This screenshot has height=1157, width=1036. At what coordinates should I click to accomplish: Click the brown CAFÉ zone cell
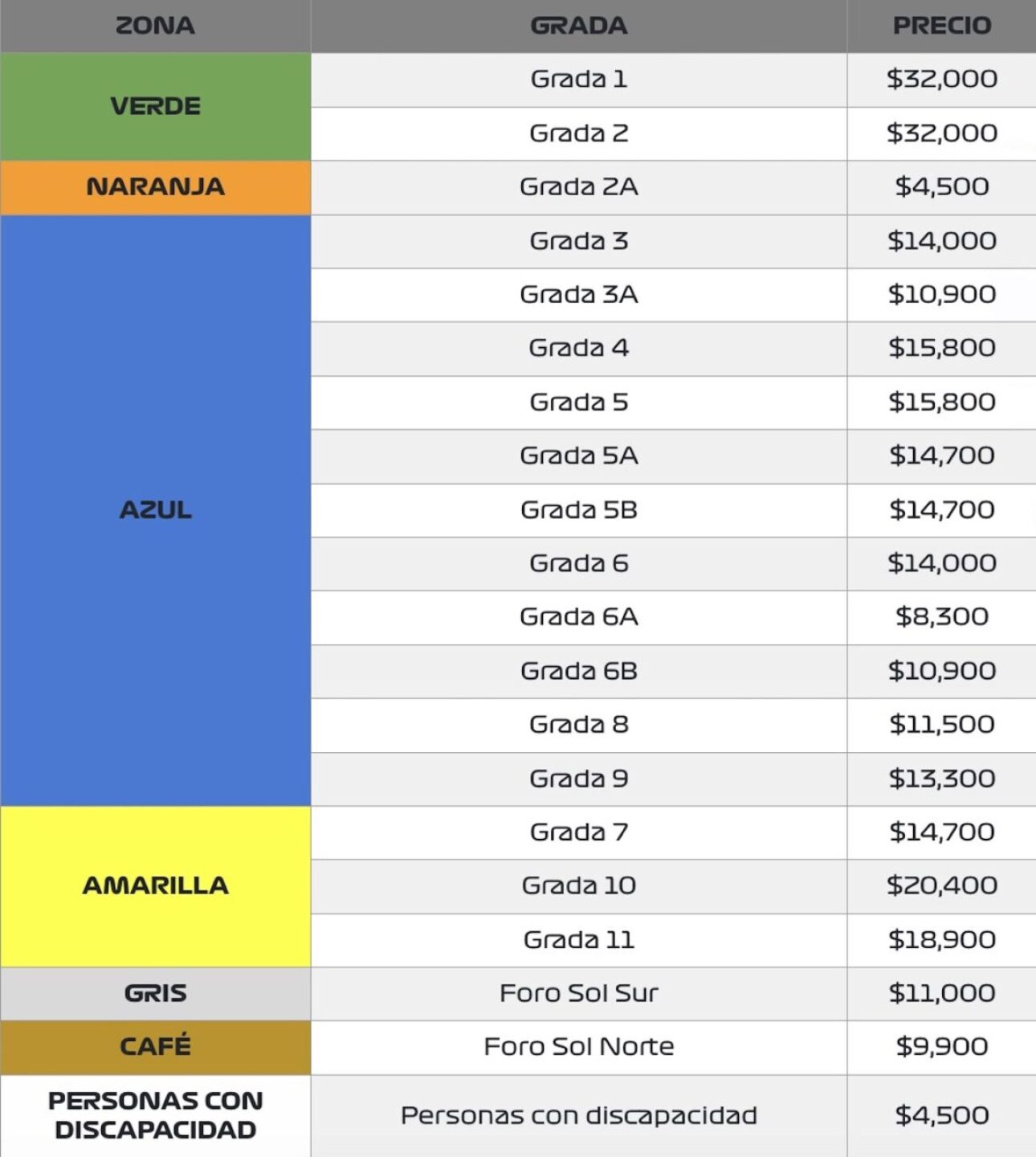(155, 1047)
